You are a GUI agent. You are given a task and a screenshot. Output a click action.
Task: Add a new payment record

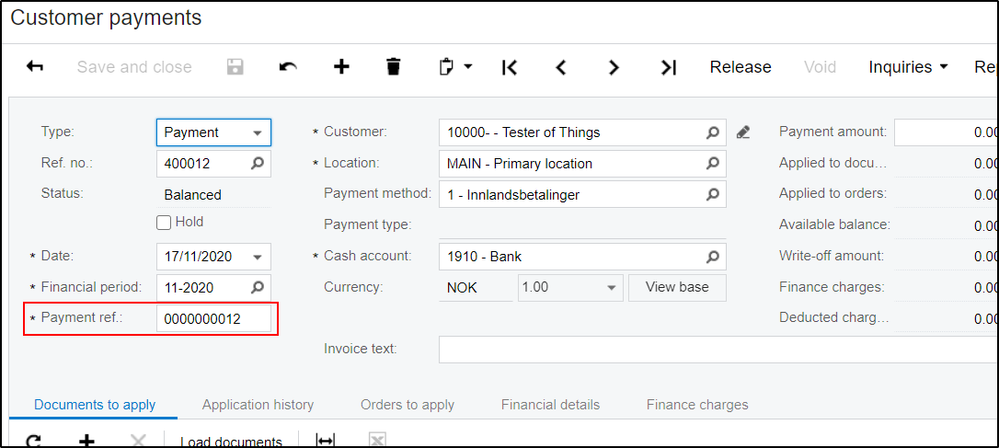(341, 67)
